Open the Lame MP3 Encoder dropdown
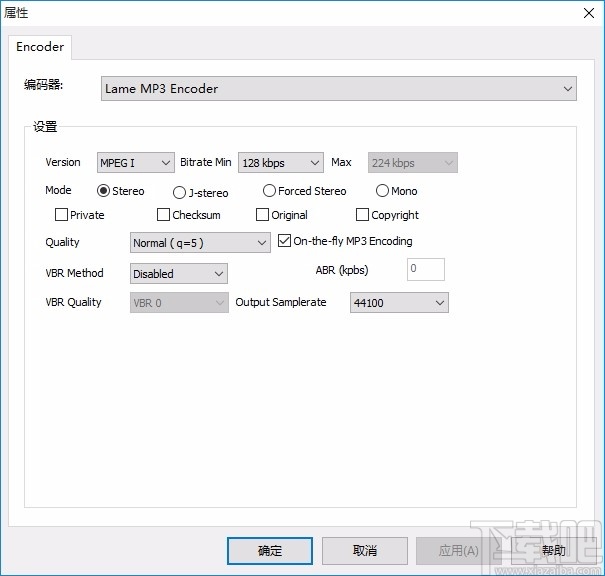This screenshot has height=576, width=605. point(339,89)
